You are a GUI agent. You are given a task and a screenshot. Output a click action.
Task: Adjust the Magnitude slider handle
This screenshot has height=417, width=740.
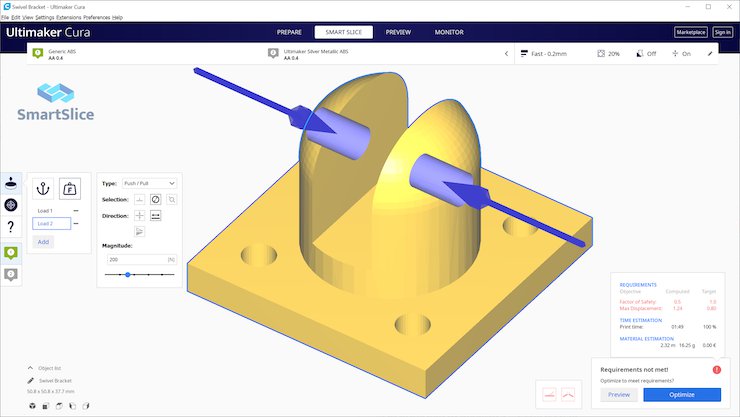coord(127,275)
